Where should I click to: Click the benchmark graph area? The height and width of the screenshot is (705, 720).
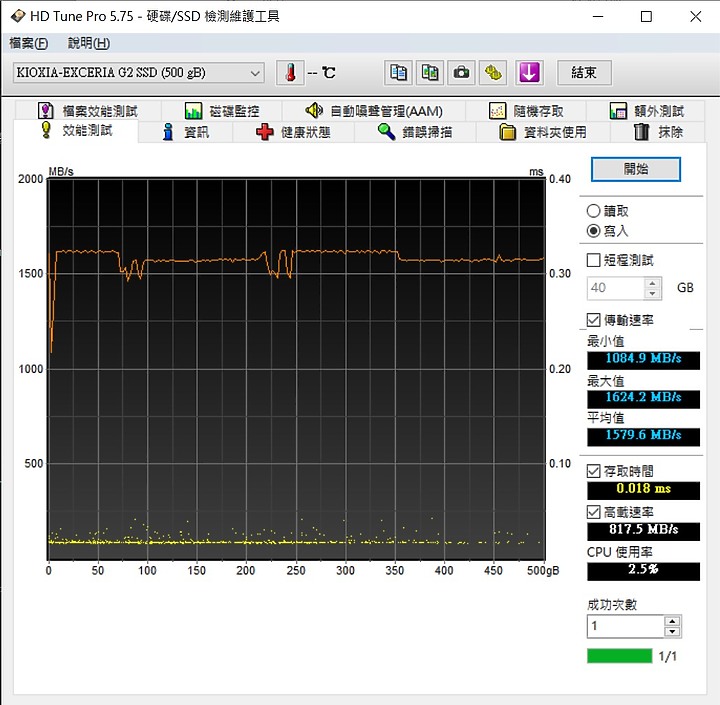pos(296,369)
